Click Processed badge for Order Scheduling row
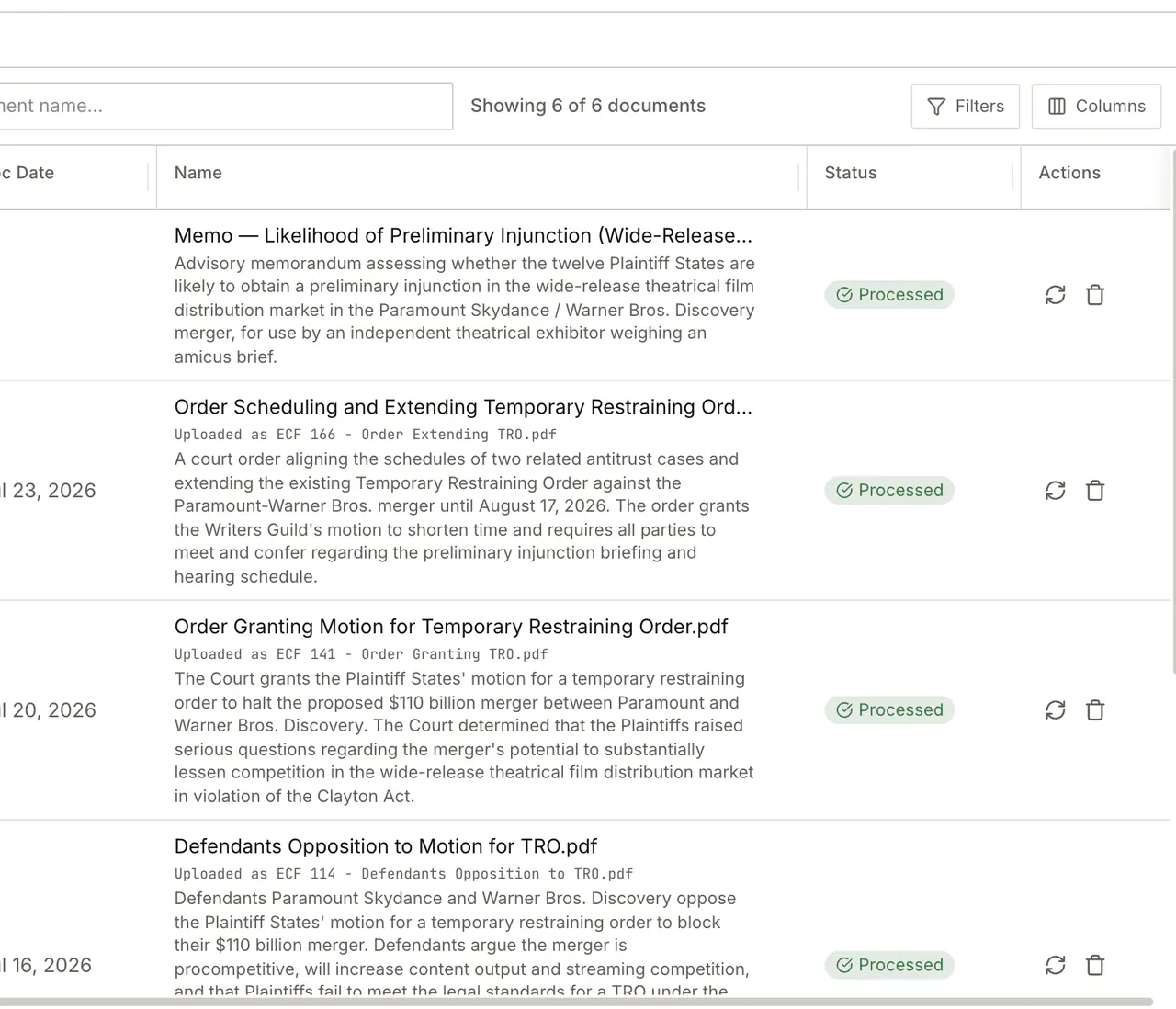Screen dimensions: 1176x1009 coord(889,491)
